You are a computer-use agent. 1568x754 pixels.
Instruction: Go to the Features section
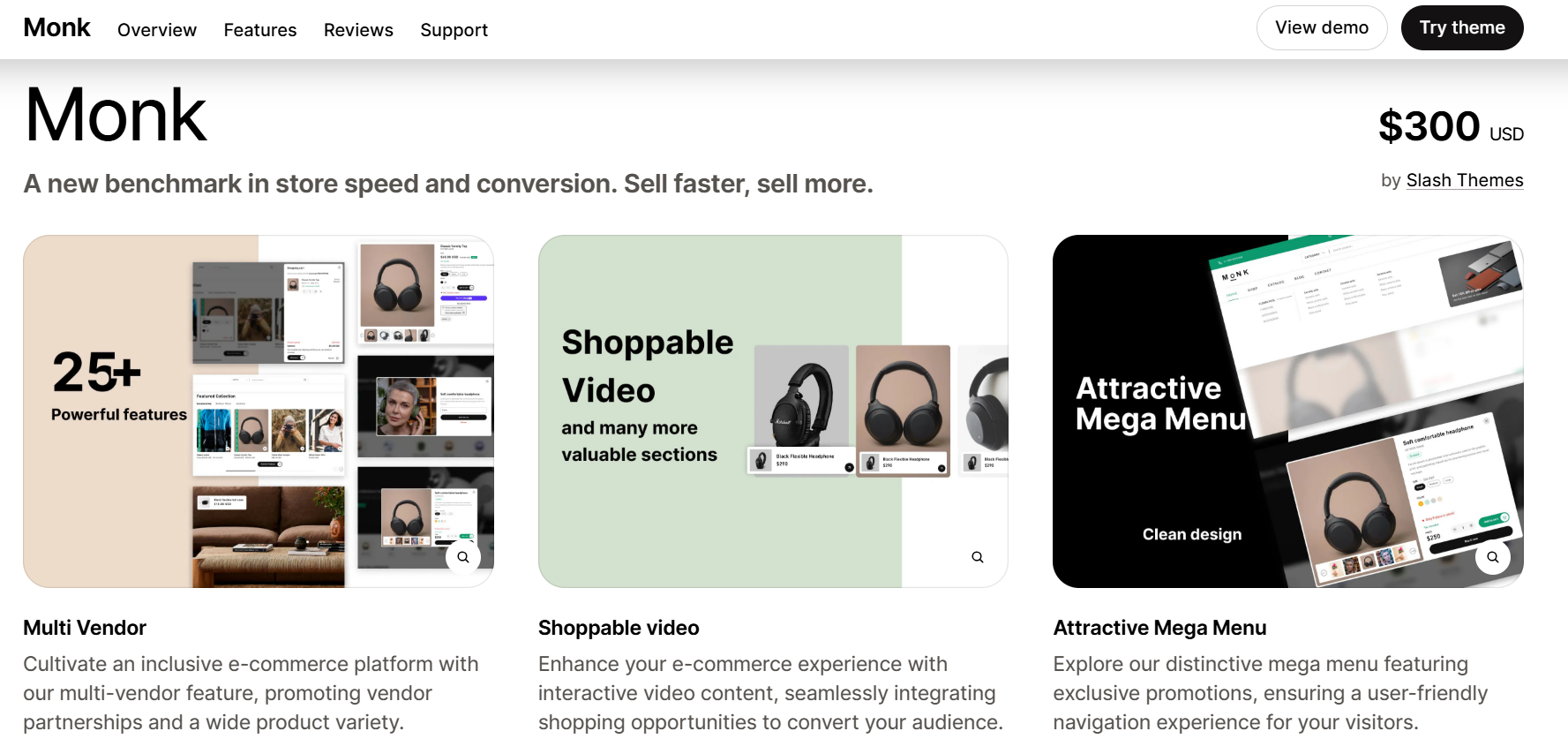tap(260, 30)
